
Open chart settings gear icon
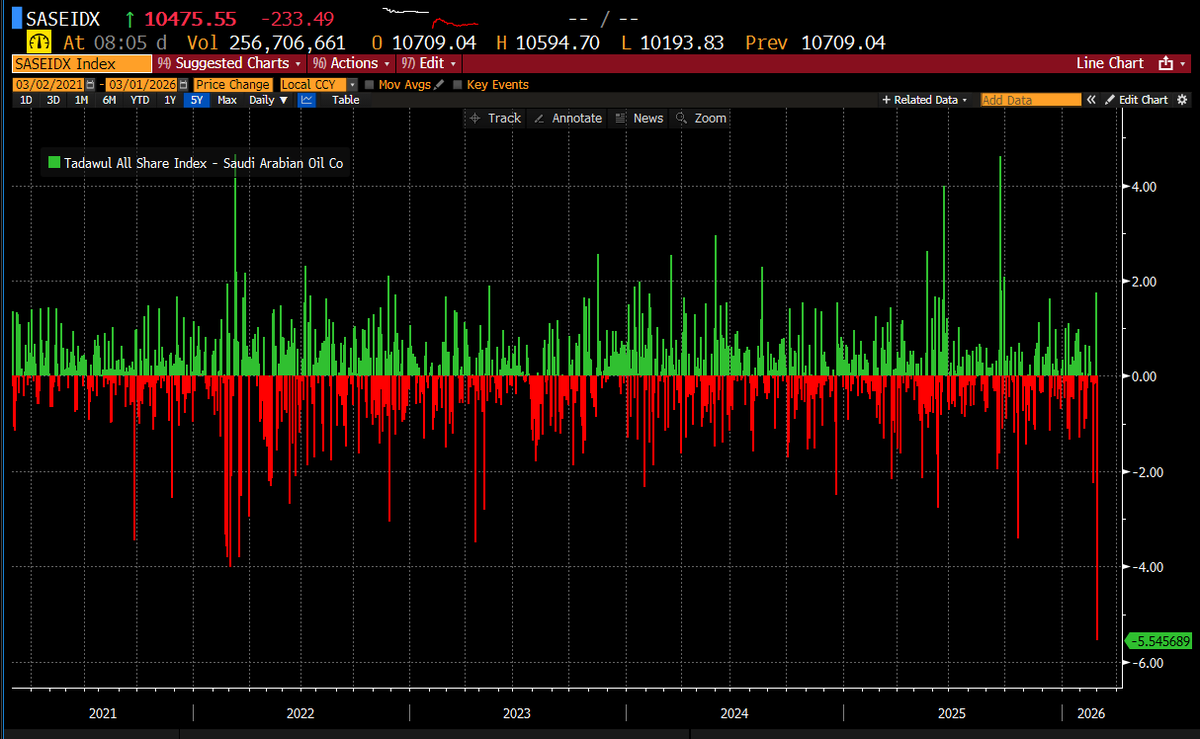(x=1182, y=100)
